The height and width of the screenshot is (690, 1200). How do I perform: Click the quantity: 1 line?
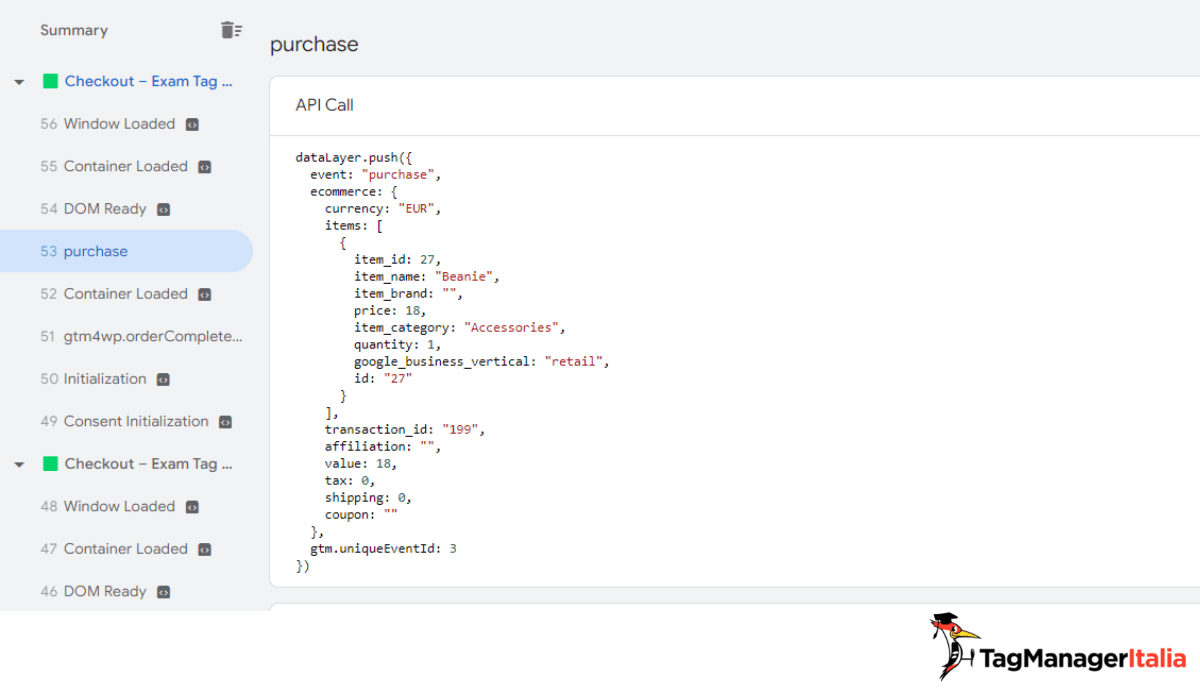[398, 344]
